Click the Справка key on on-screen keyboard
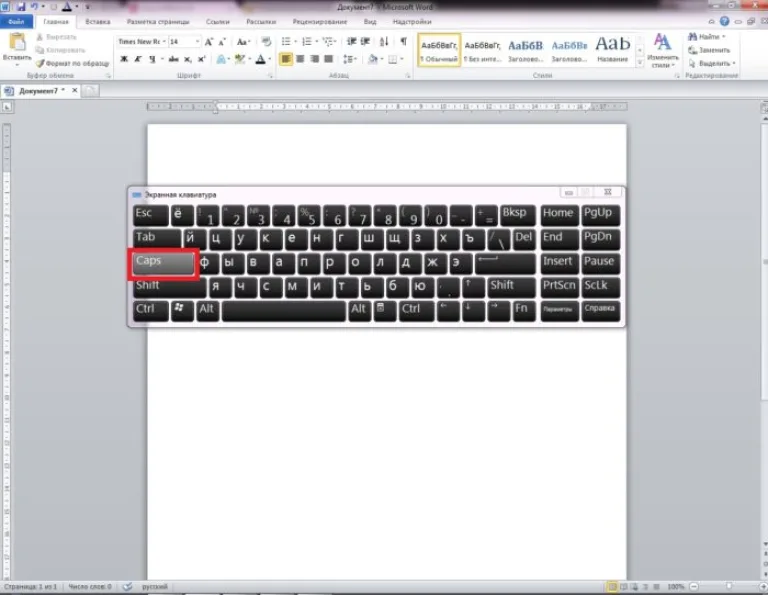The width and height of the screenshot is (768, 595). pyautogui.click(x=600, y=311)
